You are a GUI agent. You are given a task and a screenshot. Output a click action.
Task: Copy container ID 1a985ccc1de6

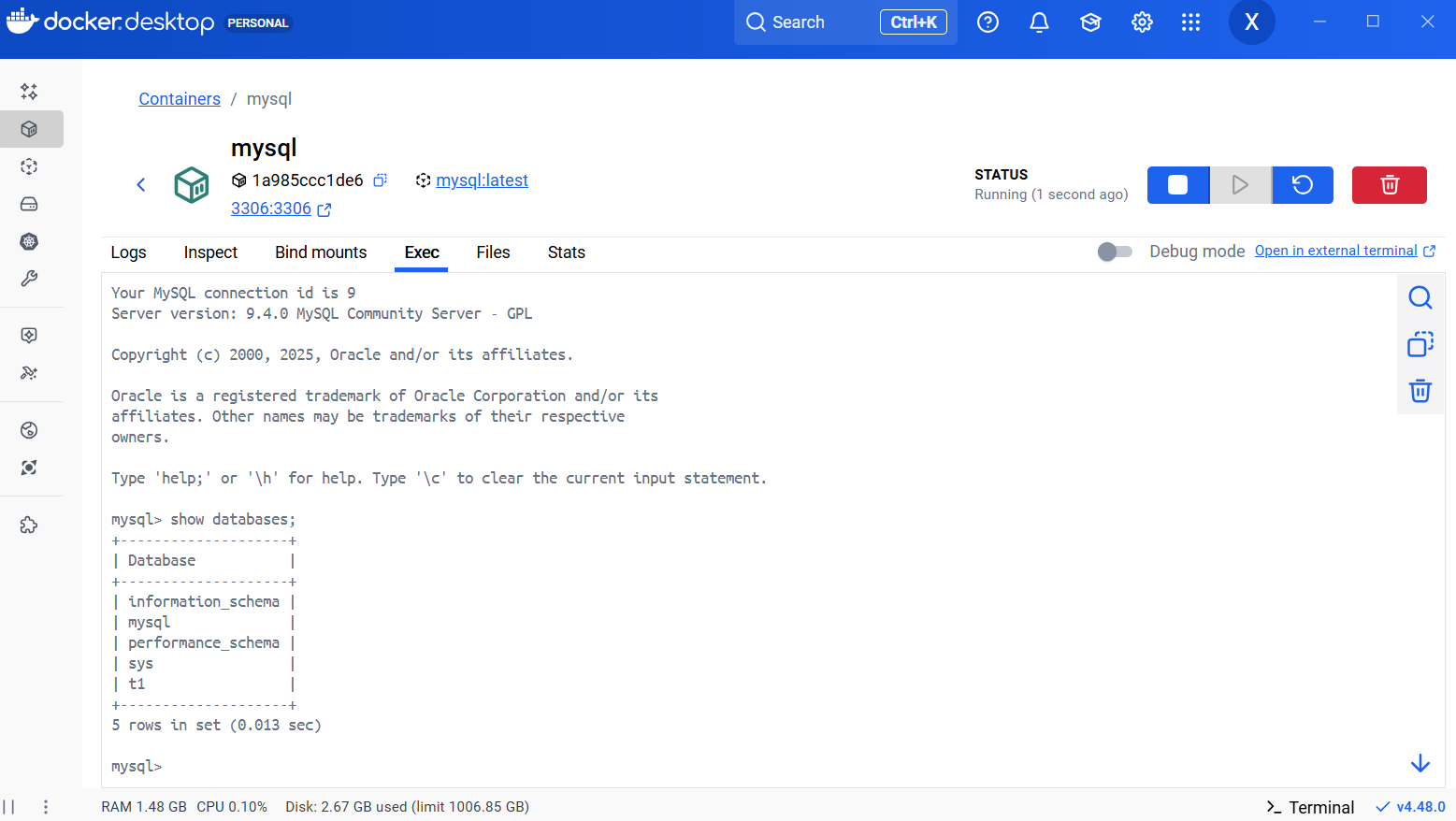pos(380,180)
